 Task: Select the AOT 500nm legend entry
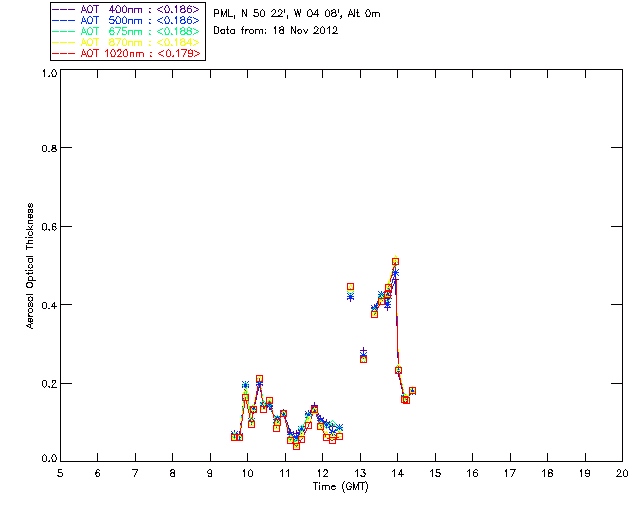(126, 20)
